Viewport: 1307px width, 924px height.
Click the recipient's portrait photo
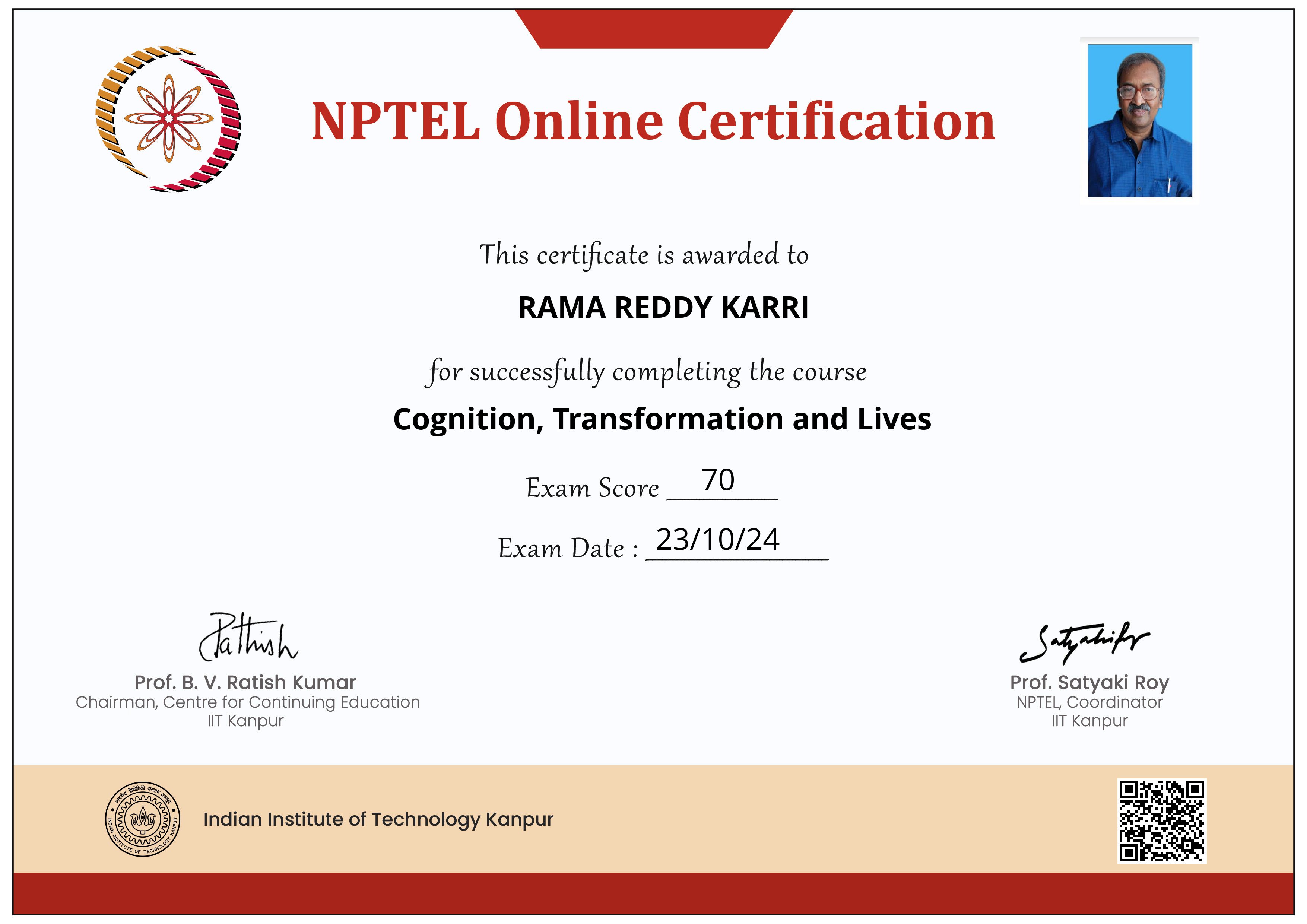coord(1140,121)
